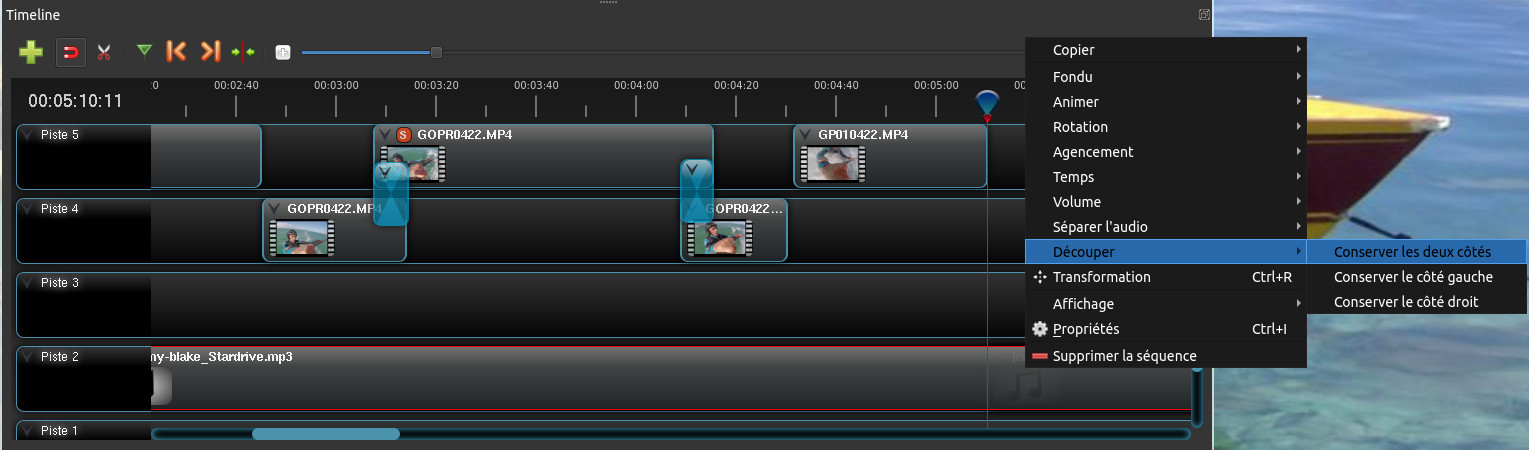Click the zoom slider handle
This screenshot has width=1529, height=450.
436,52
